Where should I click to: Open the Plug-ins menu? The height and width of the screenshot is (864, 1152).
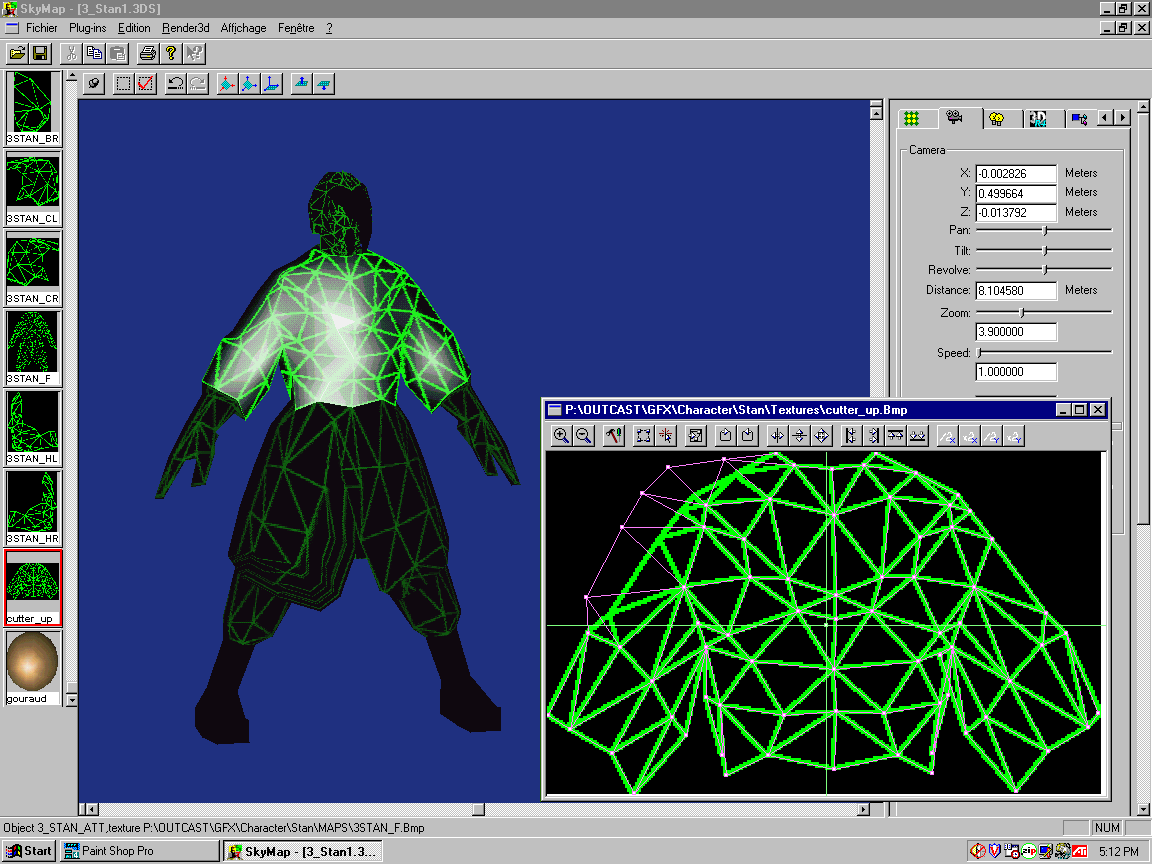pyautogui.click(x=88, y=28)
